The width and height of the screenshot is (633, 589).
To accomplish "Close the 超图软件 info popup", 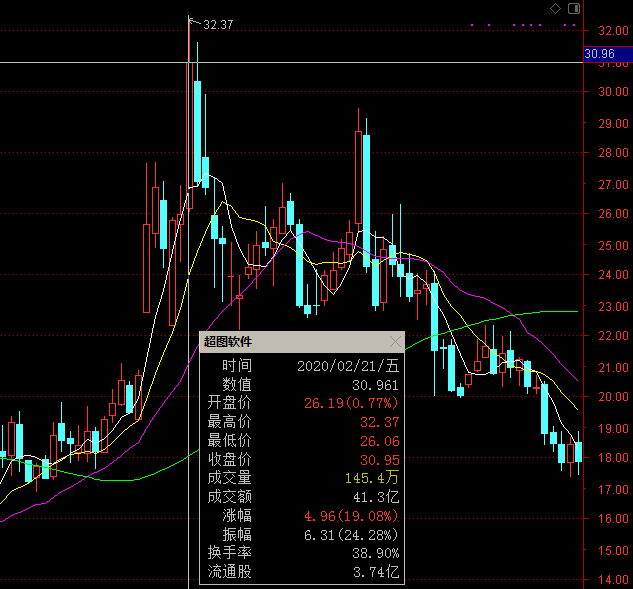I will [x=396, y=342].
